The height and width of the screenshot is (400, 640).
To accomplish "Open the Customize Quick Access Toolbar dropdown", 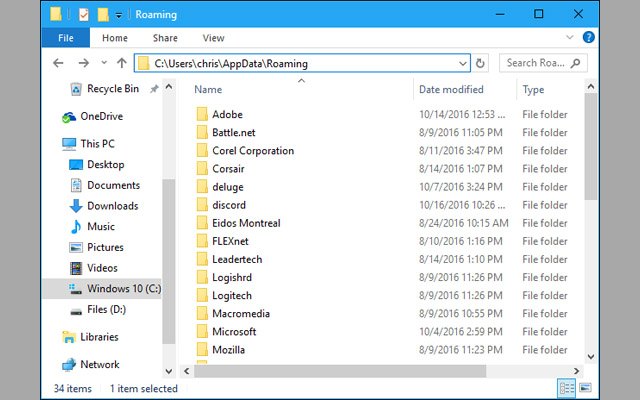I will (x=119, y=15).
